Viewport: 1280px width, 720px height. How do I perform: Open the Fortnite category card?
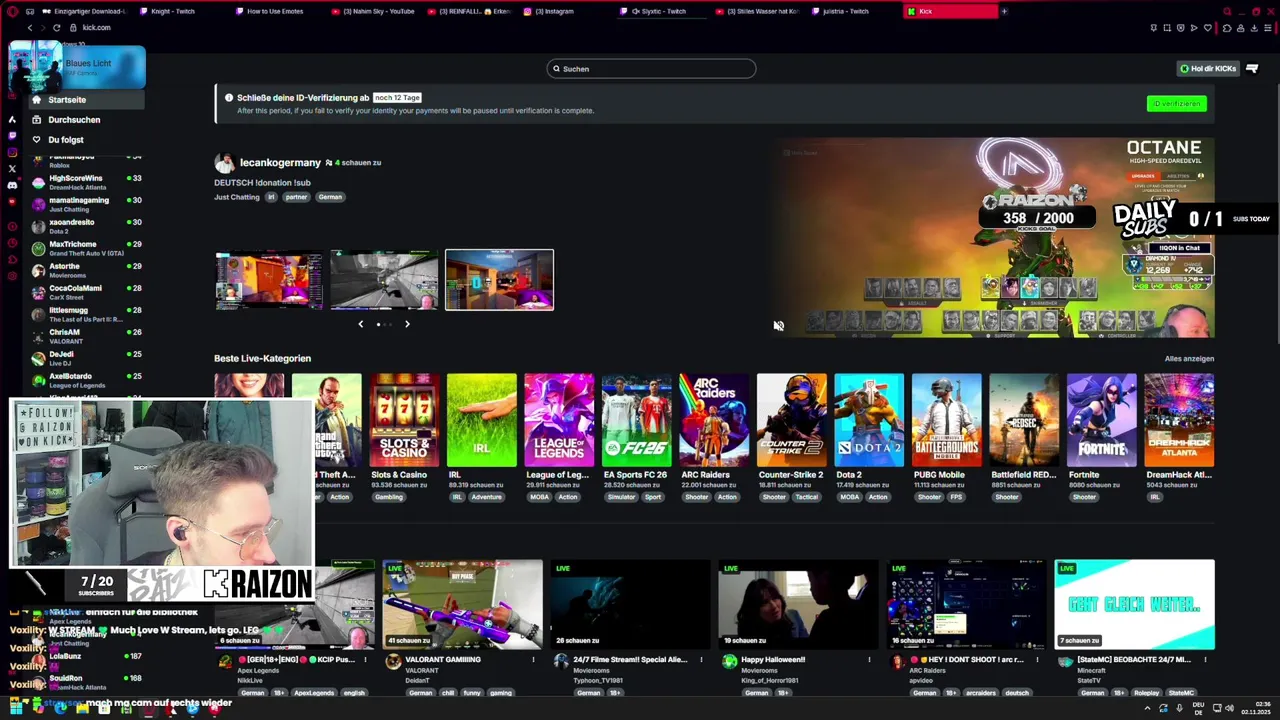[1101, 421]
